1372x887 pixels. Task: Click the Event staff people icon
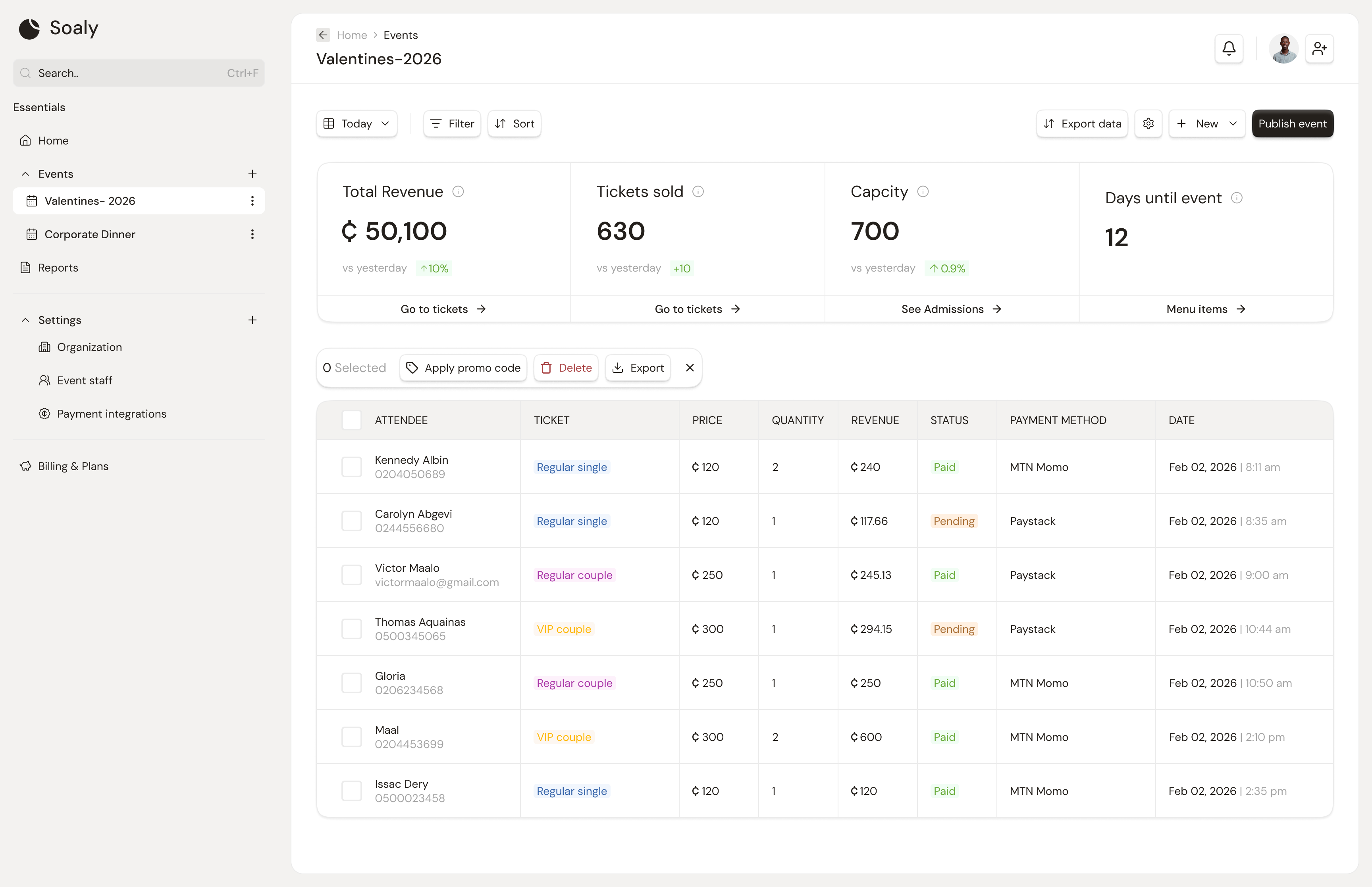pyautogui.click(x=44, y=381)
